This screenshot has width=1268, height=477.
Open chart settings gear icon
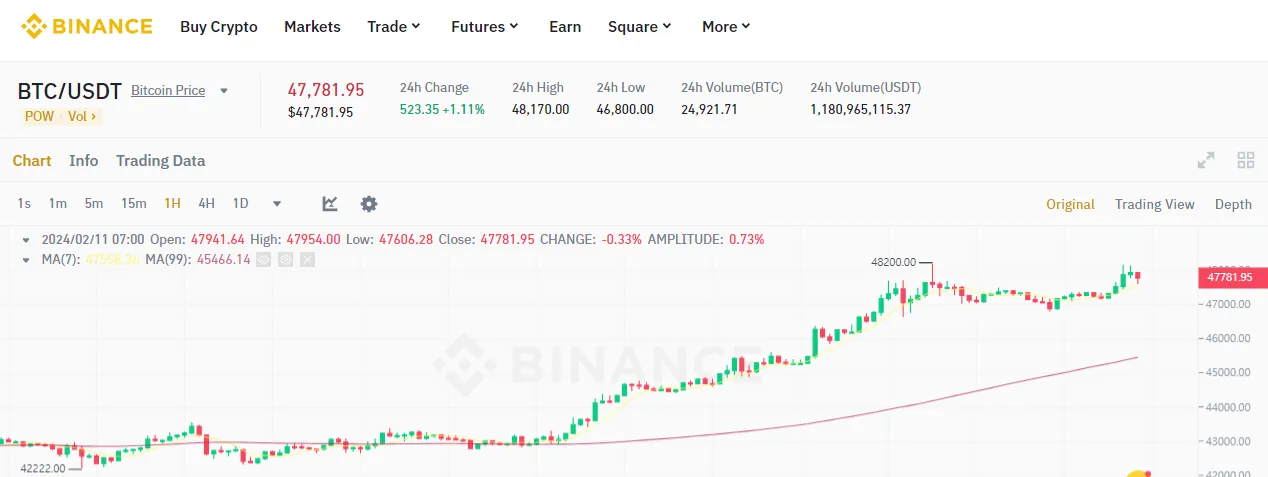(x=369, y=204)
